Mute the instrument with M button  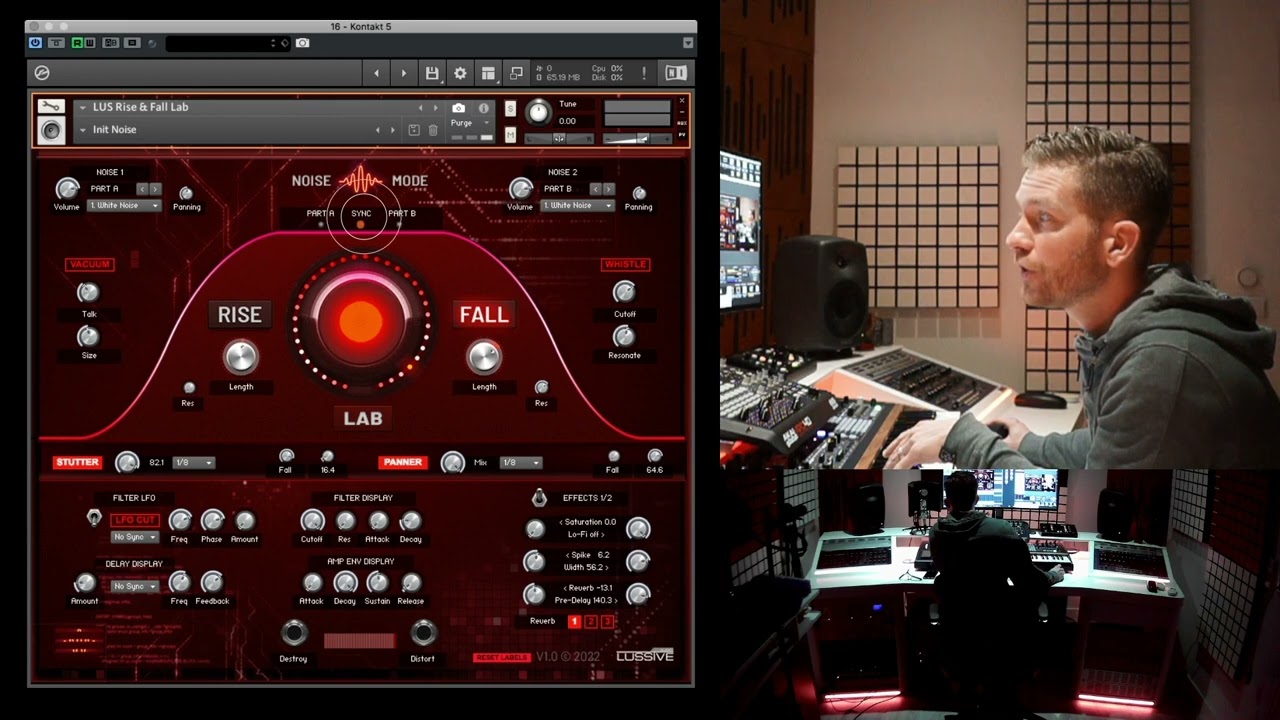pyautogui.click(x=510, y=134)
